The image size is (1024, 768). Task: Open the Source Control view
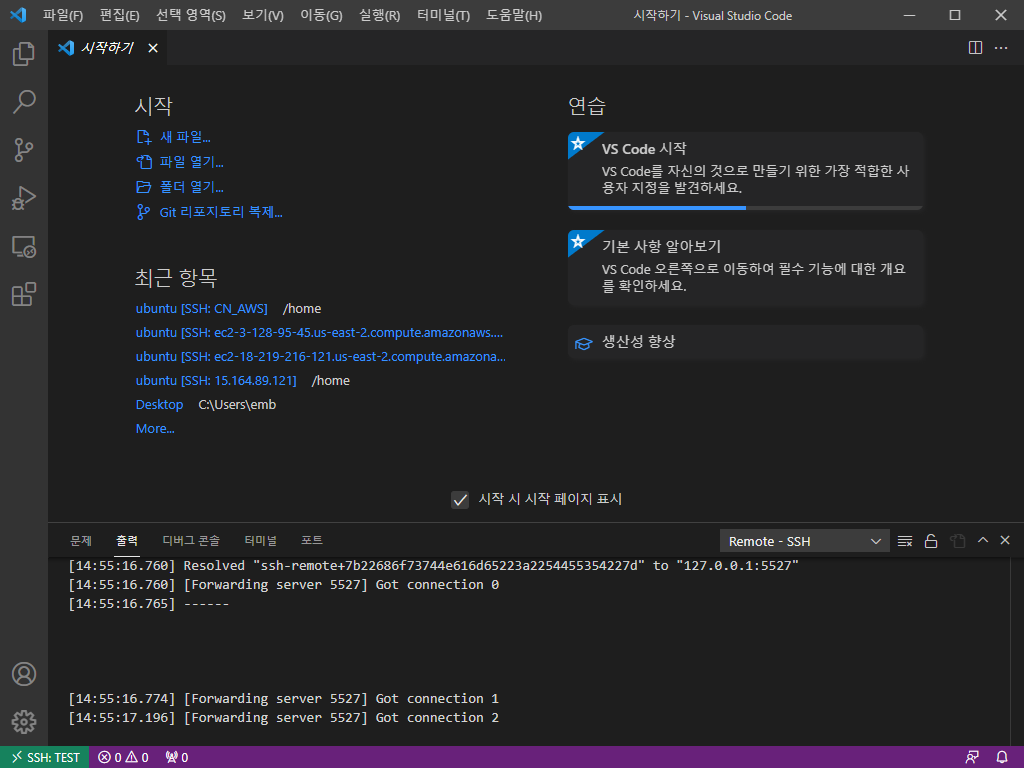(24, 150)
